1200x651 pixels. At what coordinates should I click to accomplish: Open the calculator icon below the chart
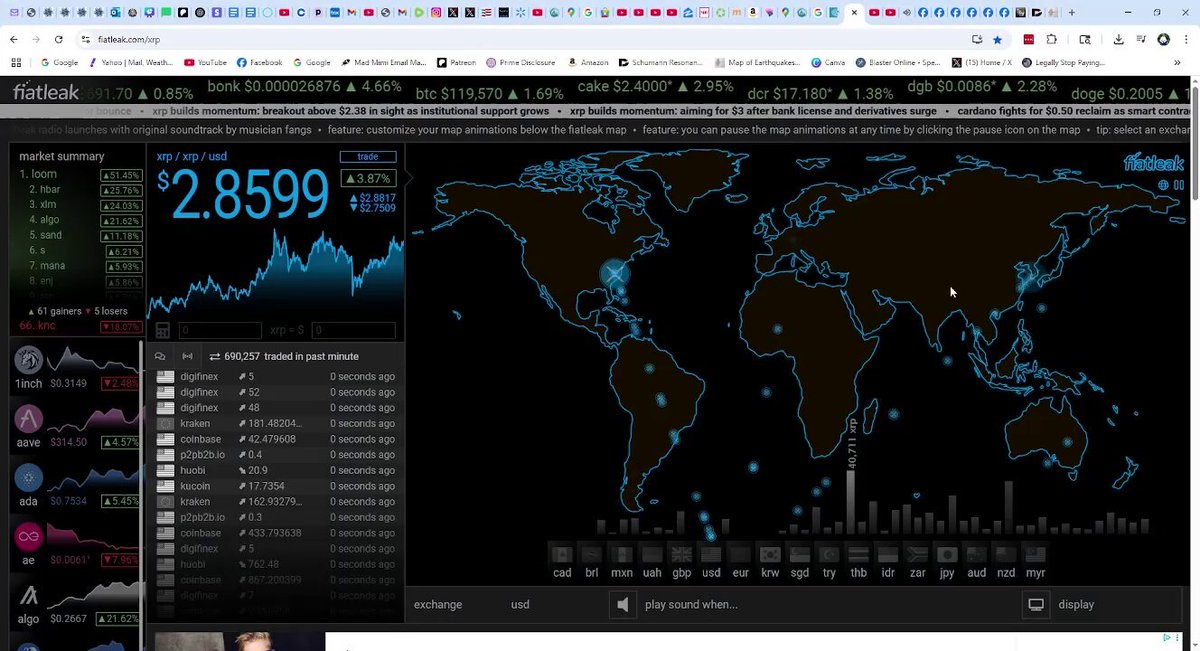coord(163,331)
